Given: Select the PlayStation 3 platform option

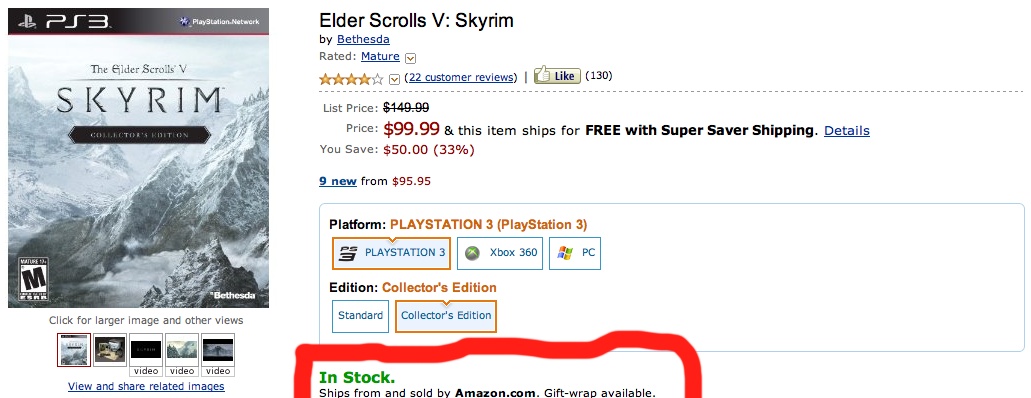Looking at the screenshot, I should point(391,253).
